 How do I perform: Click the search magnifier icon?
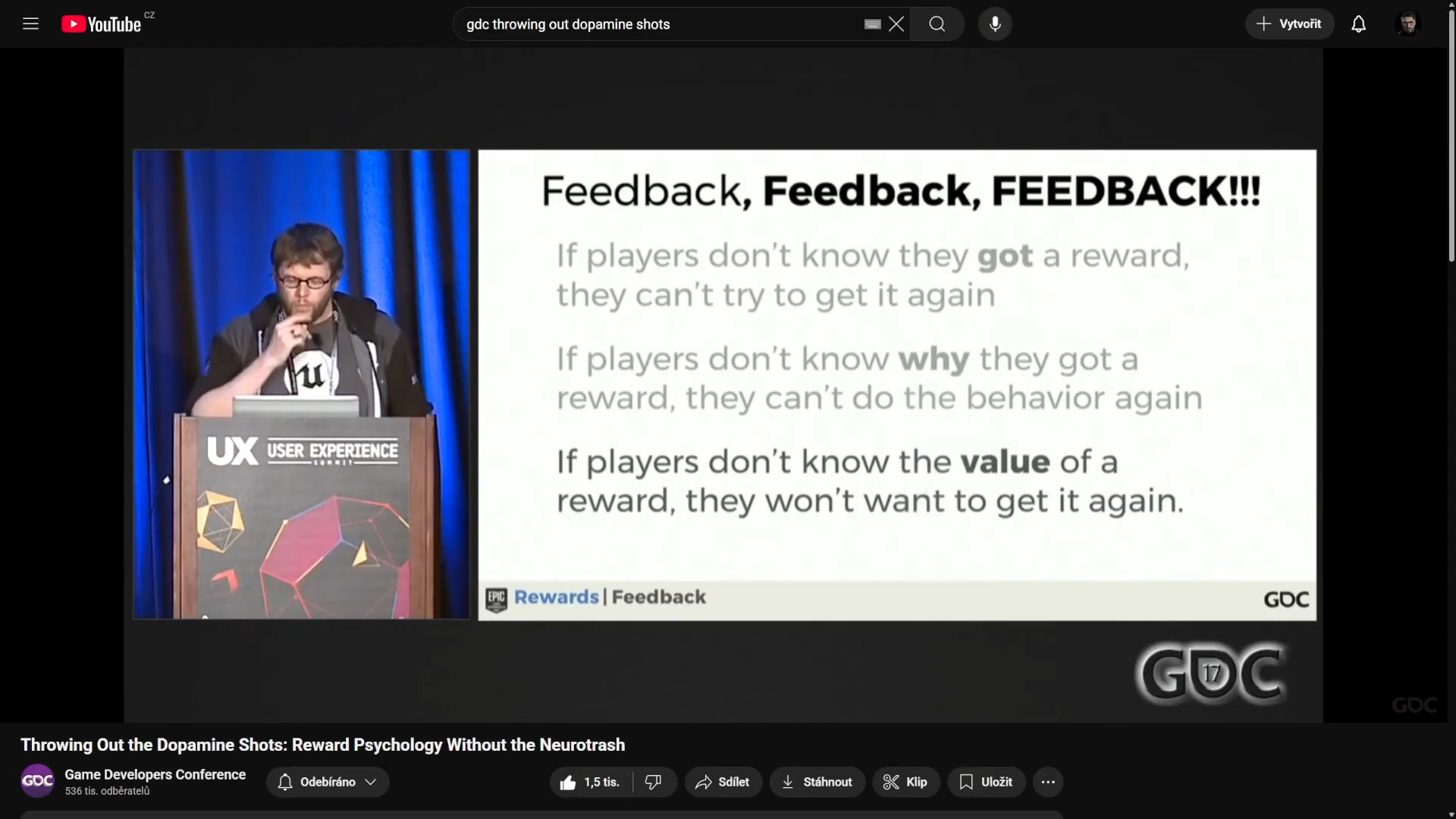(x=937, y=24)
